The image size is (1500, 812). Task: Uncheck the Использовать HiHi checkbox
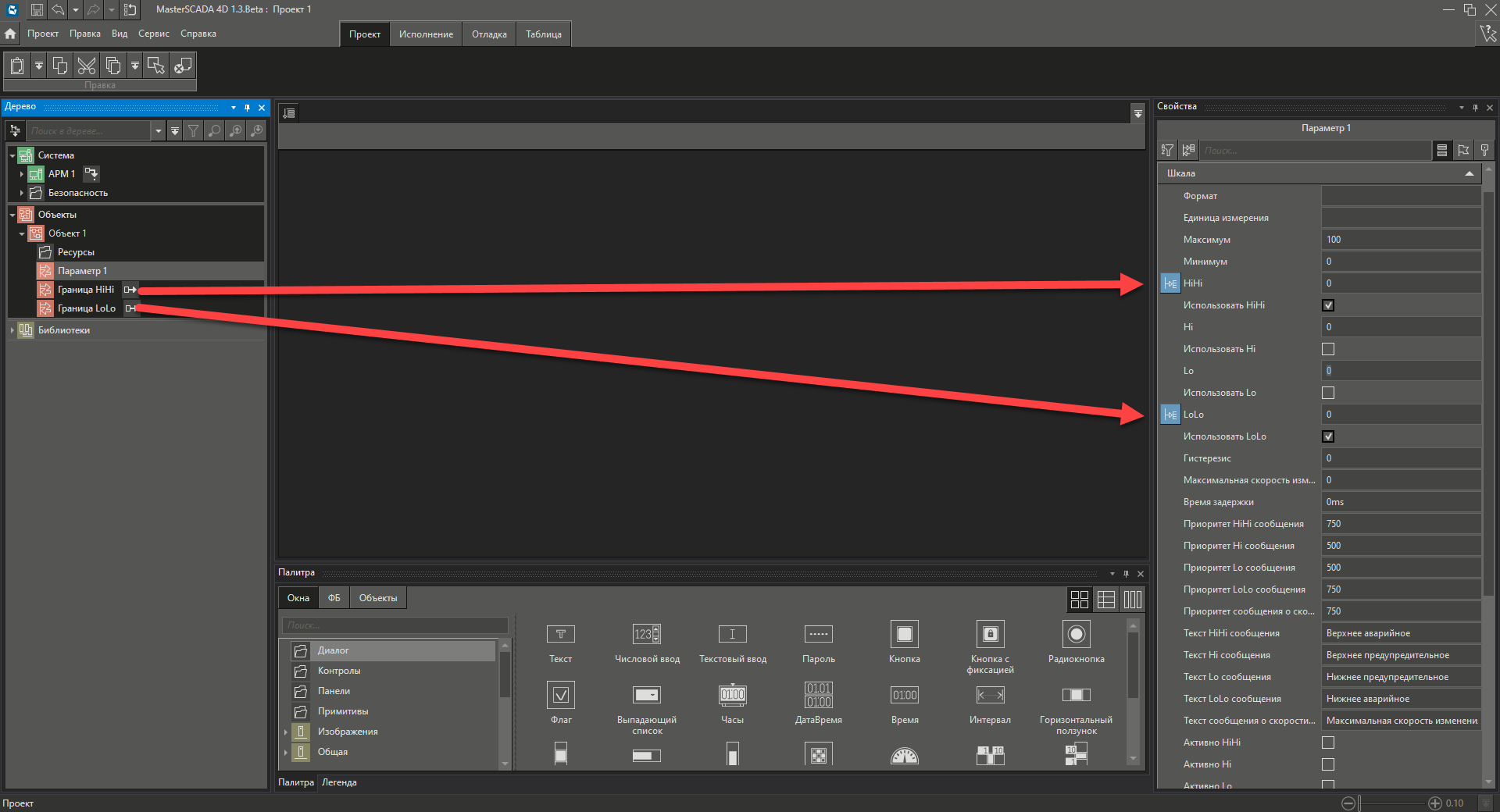[1328, 305]
